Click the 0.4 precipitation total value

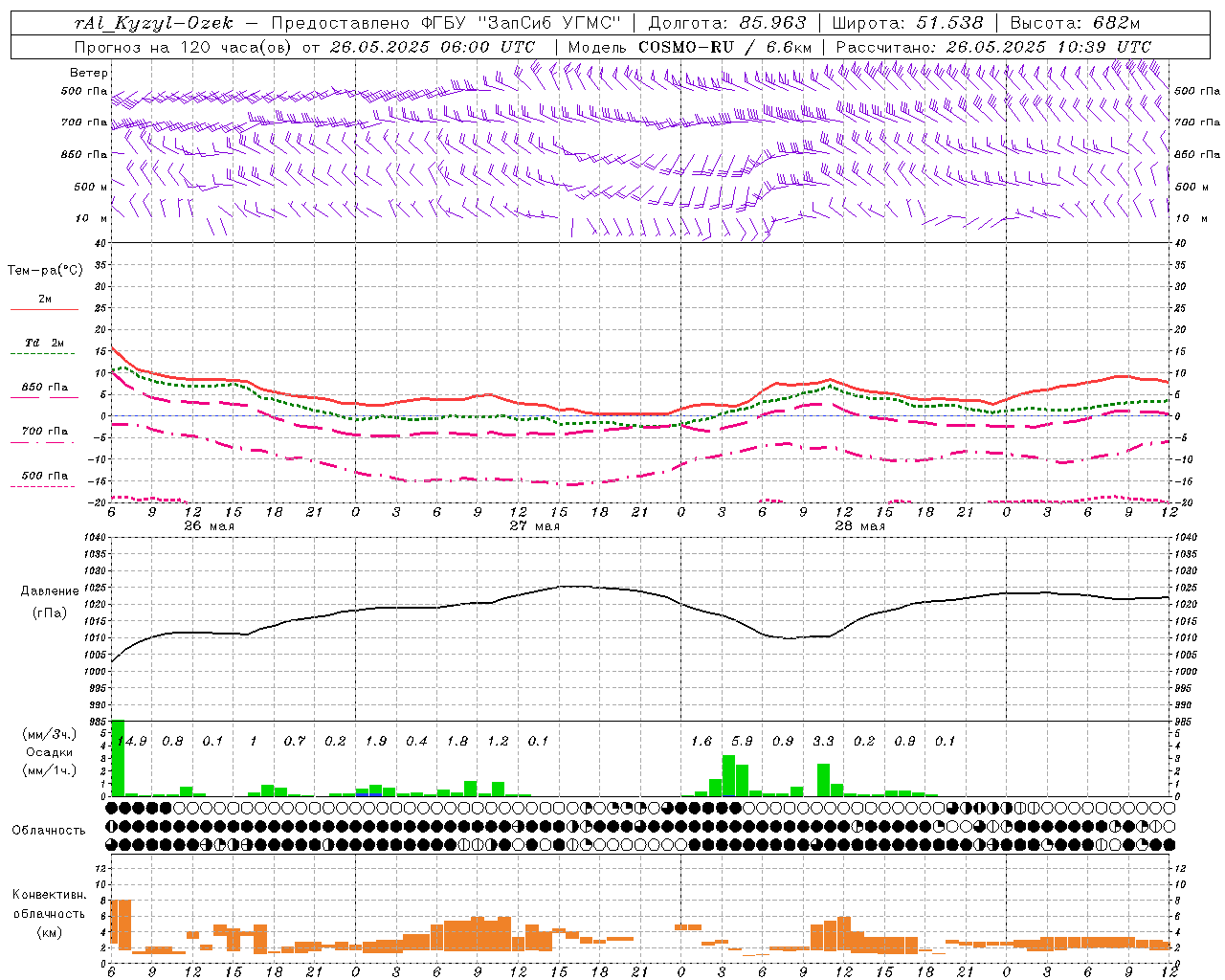pos(416,742)
